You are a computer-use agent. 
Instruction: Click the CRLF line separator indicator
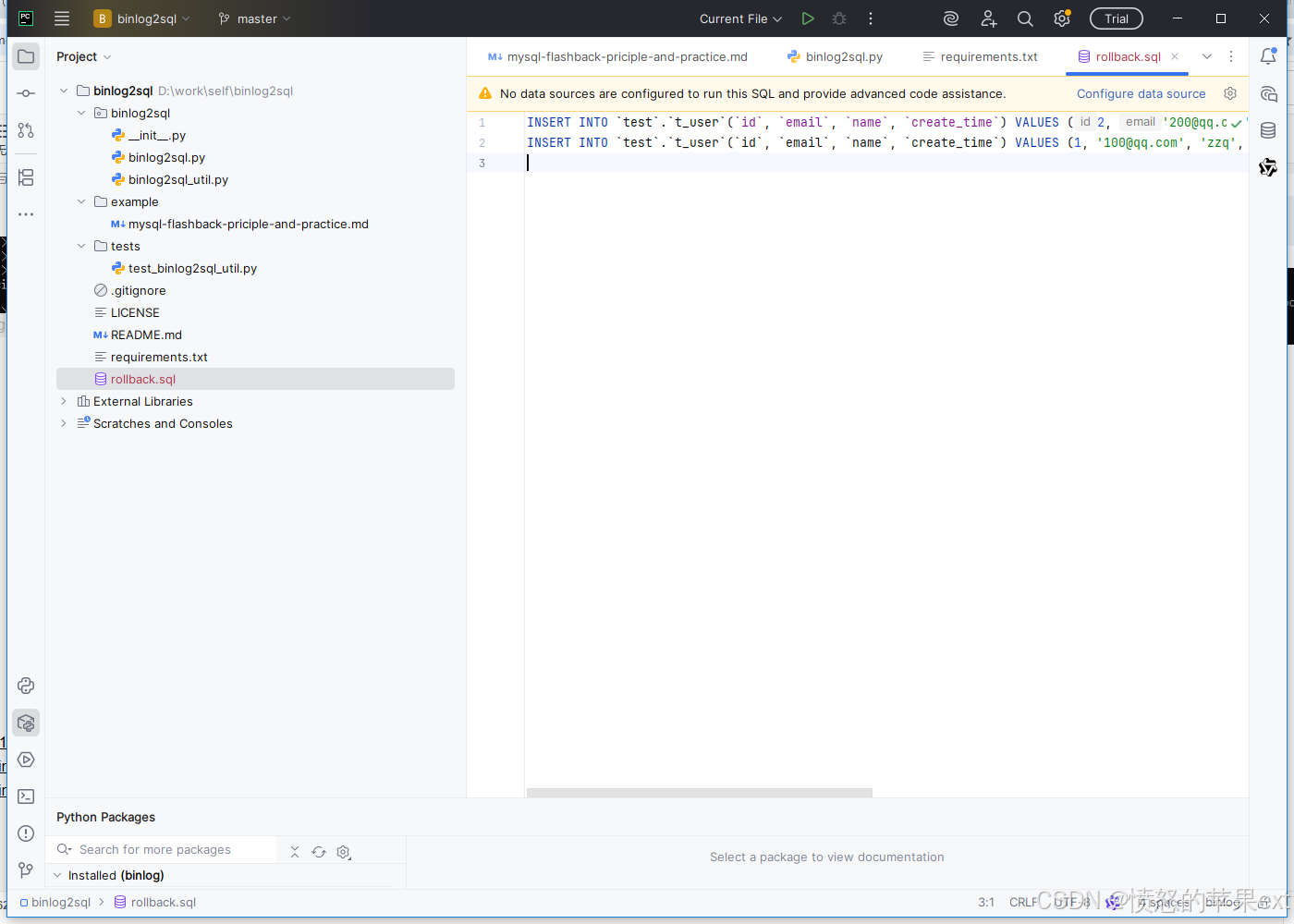pyautogui.click(x=1023, y=902)
